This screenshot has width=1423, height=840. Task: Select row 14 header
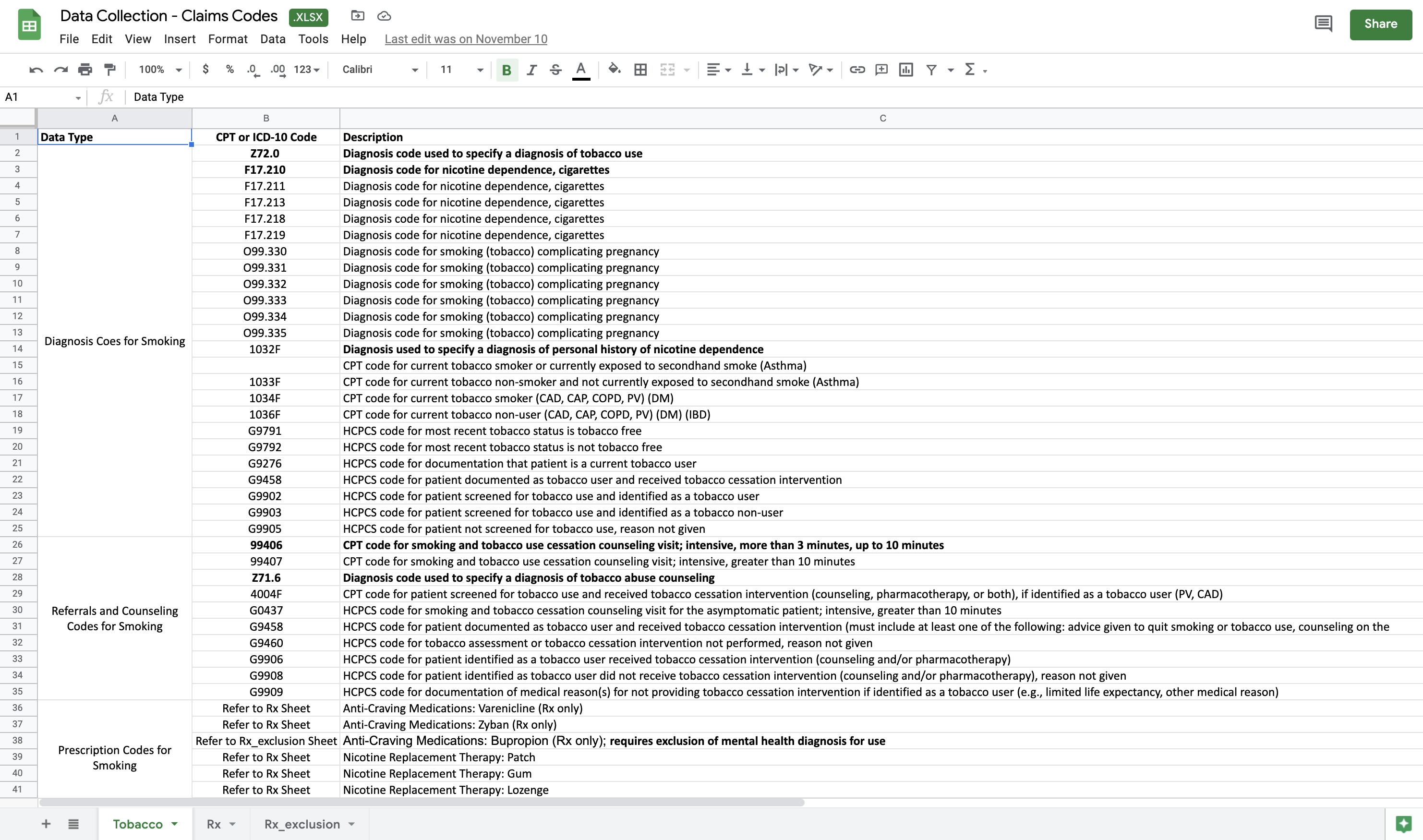point(18,348)
